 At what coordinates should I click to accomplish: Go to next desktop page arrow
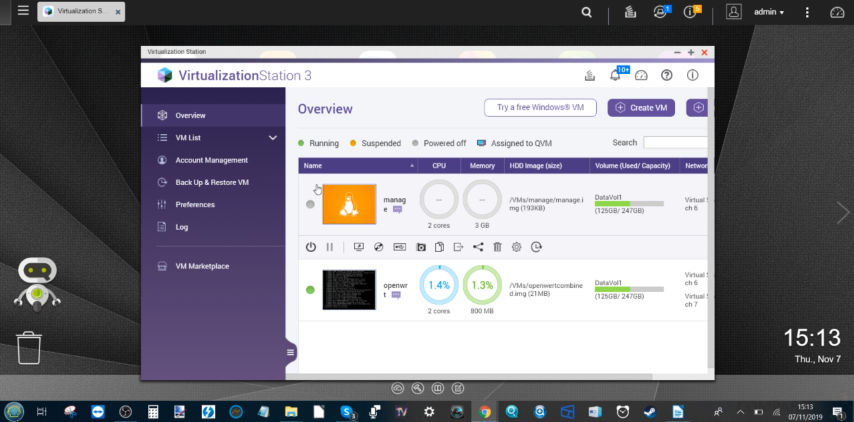[843, 212]
